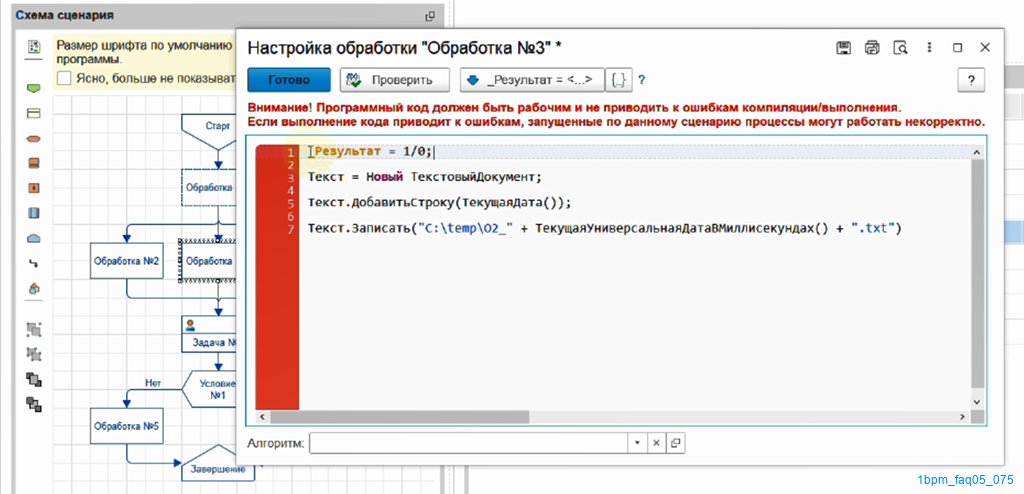Image resolution: width=1024 pixels, height=494 pixels.
Task: Select the green start-point shape tool
Action: pyautogui.click(x=33, y=88)
